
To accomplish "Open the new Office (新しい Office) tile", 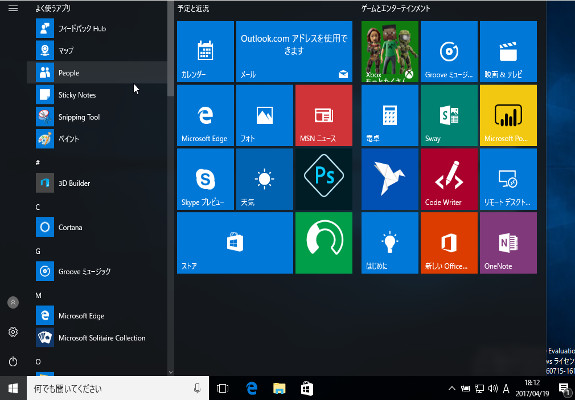I will click(x=449, y=243).
